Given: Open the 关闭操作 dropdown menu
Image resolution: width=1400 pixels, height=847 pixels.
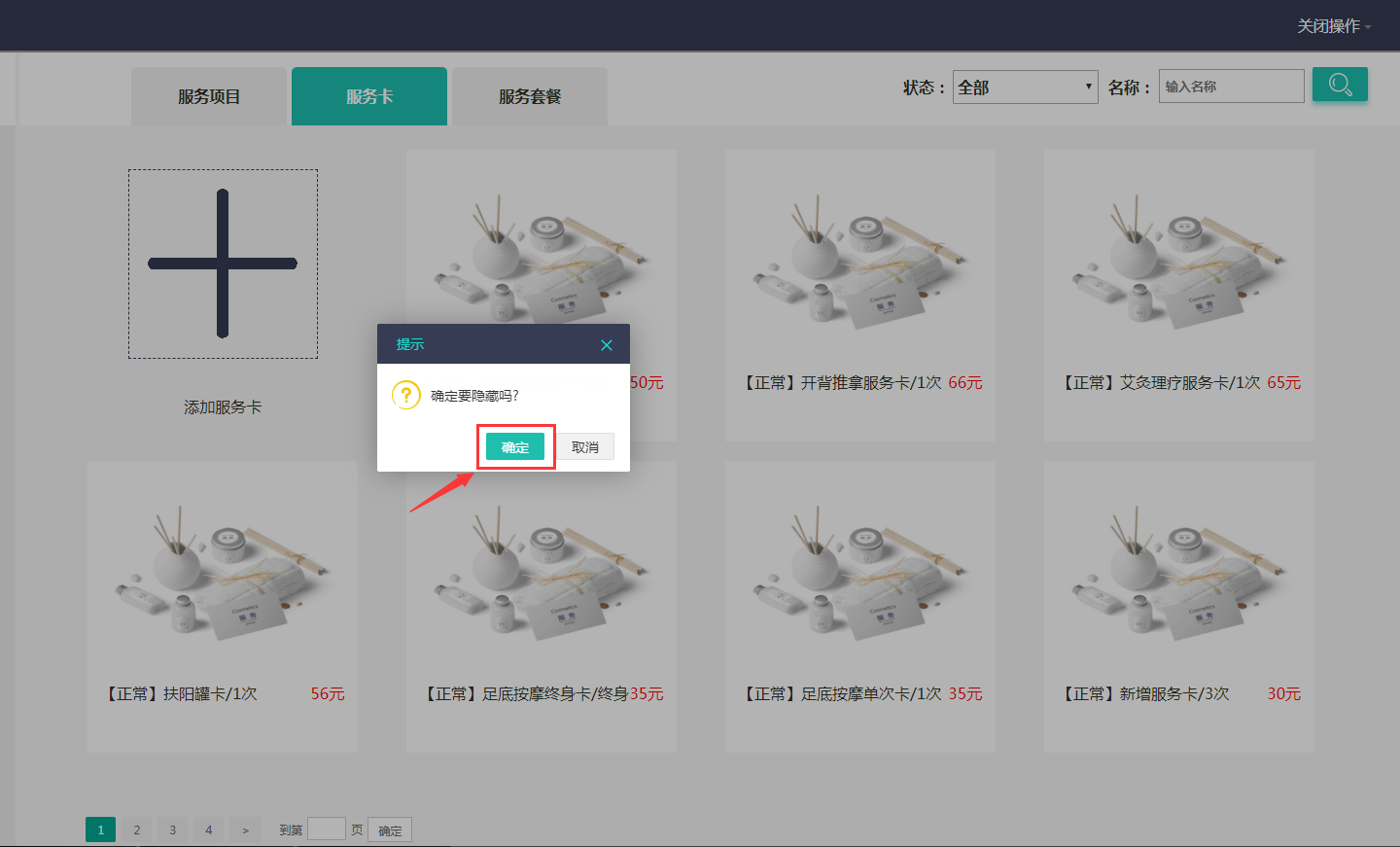Looking at the screenshot, I should tap(1334, 26).
